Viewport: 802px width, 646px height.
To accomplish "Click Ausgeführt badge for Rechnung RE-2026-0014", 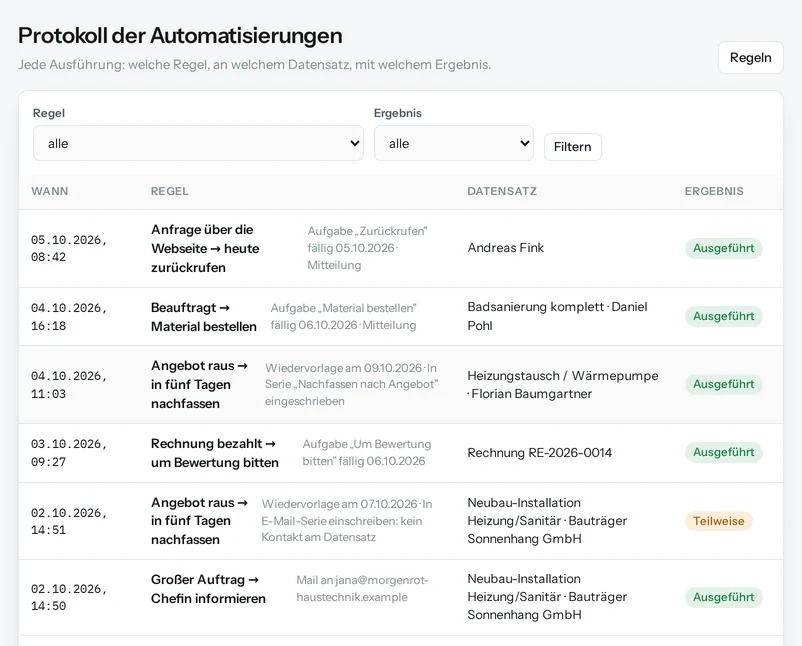I will pyautogui.click(x=723, y=453).
